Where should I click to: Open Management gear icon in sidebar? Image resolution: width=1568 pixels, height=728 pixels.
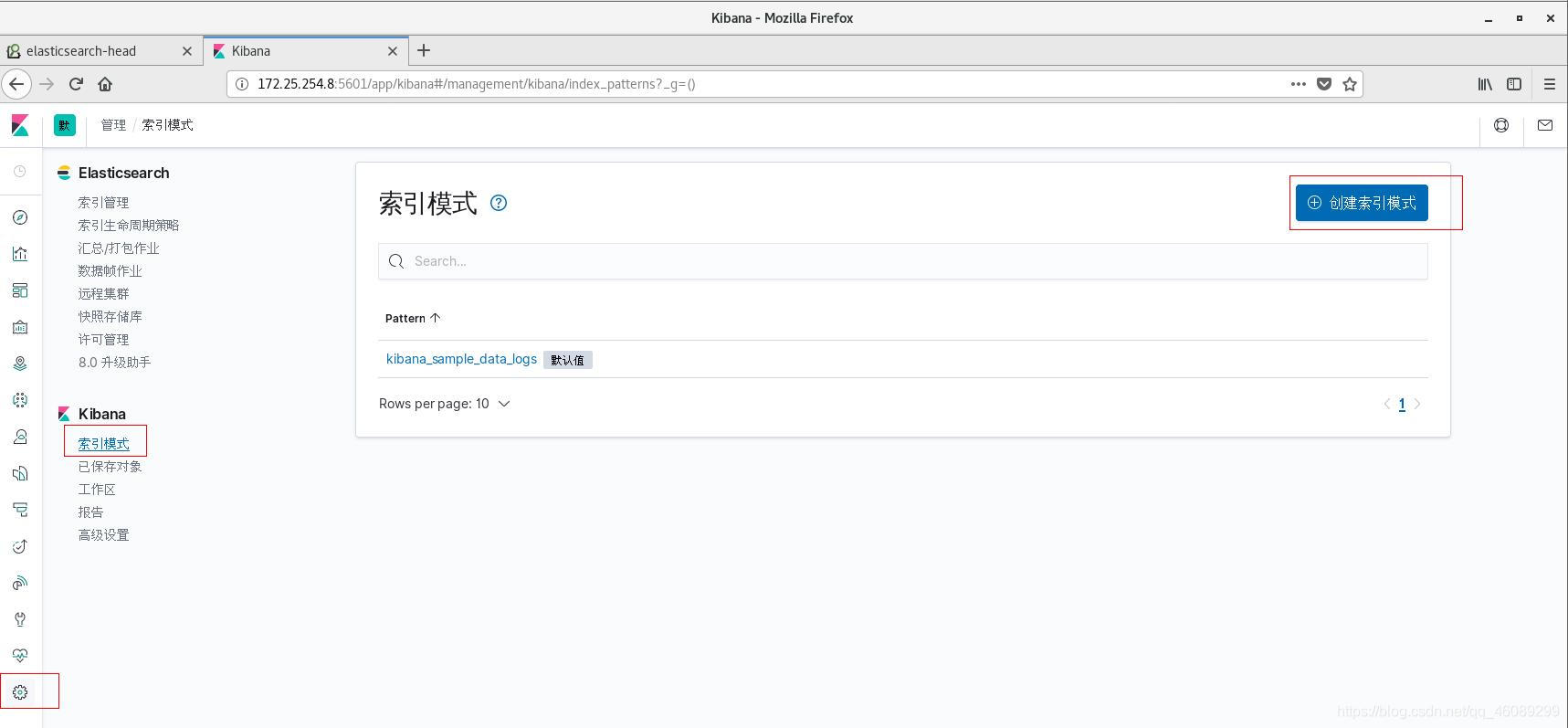20,692
